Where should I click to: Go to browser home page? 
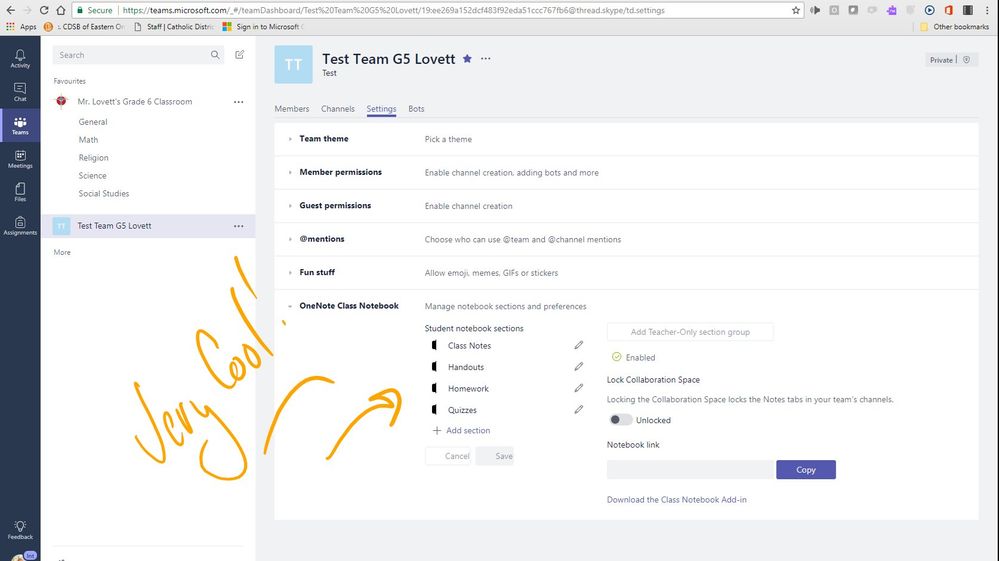pyautogui.click(x=61, y=10)
